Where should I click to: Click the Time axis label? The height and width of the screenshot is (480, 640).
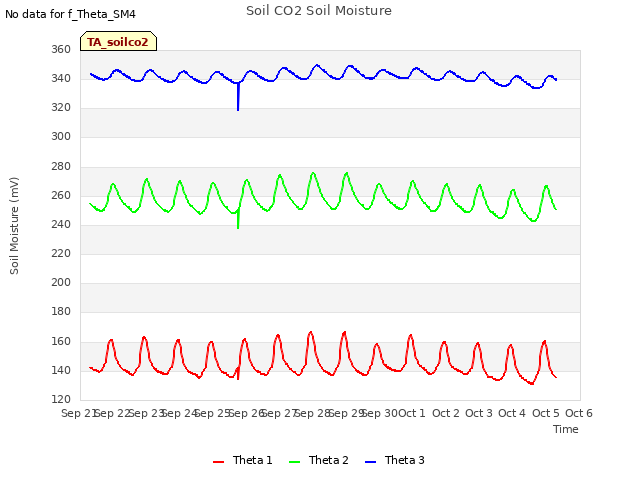click(x=566, y=429)
